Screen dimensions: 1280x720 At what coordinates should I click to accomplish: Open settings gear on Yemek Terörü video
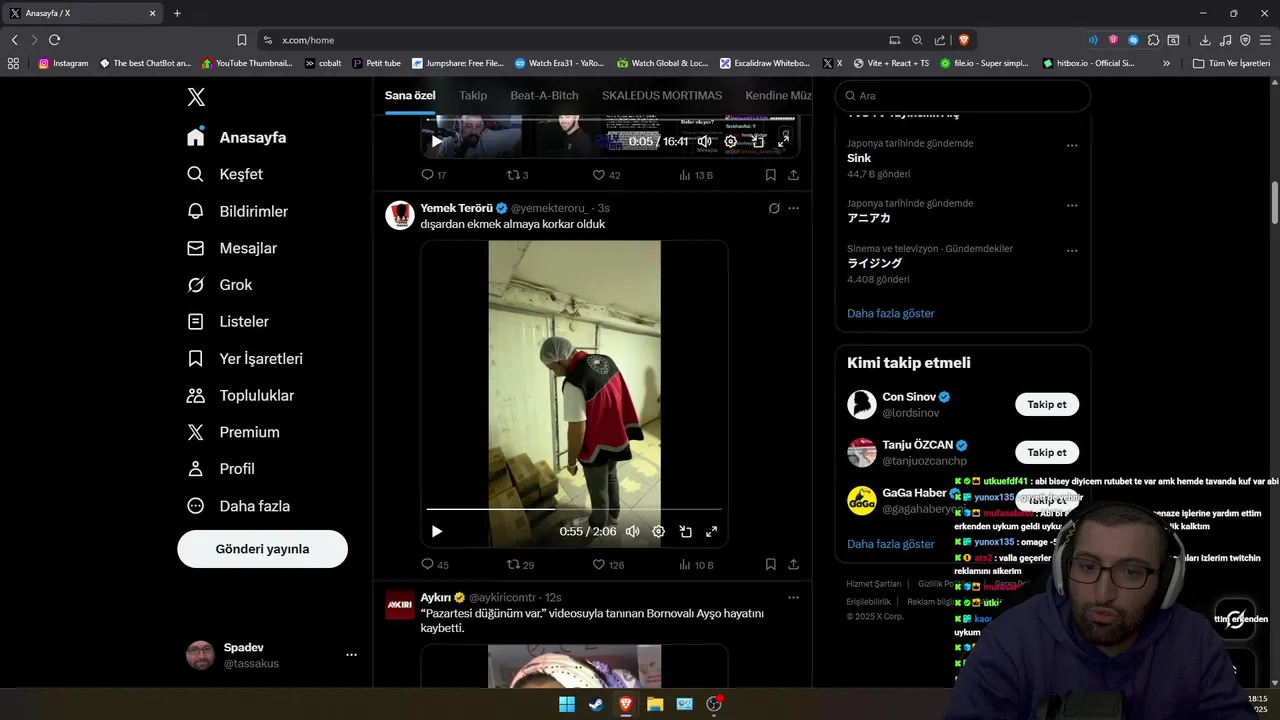tap(658, 532)
